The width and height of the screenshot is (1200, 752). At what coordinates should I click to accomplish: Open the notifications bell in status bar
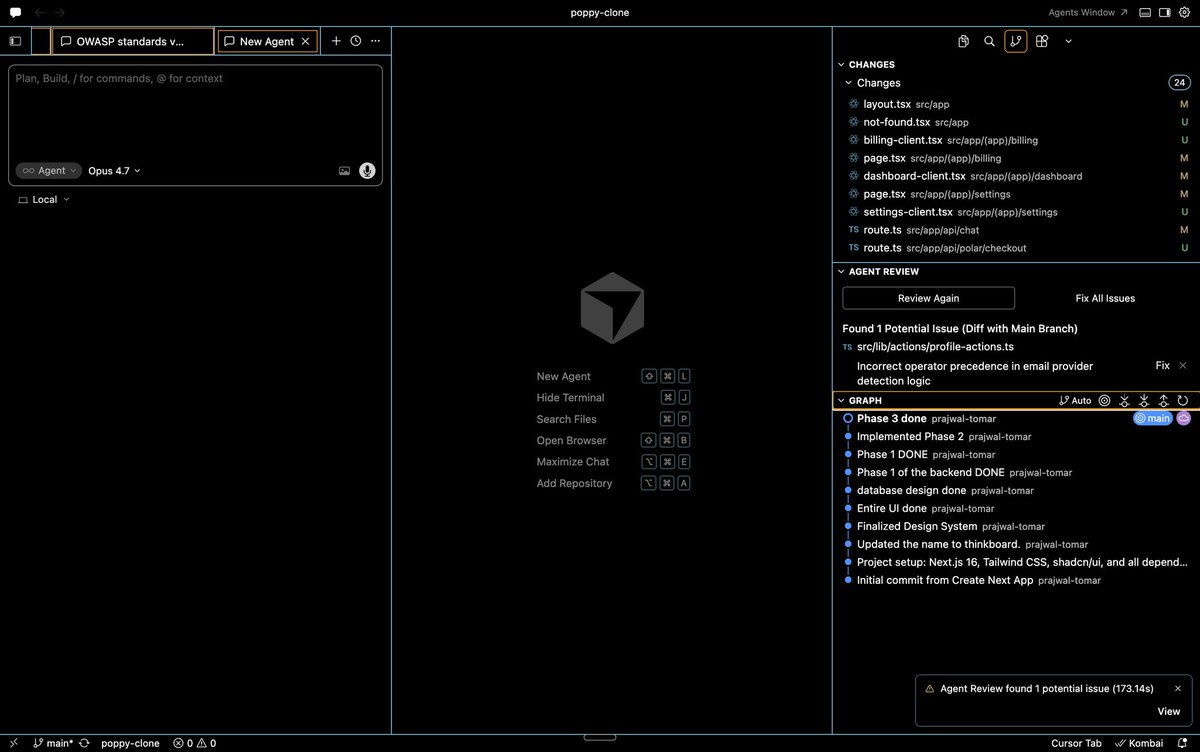click(1182, 743)
